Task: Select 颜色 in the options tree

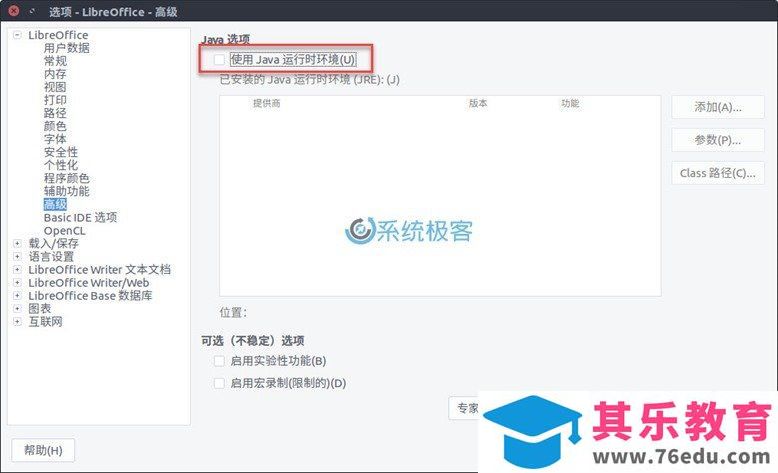Action: click(55, 126)
